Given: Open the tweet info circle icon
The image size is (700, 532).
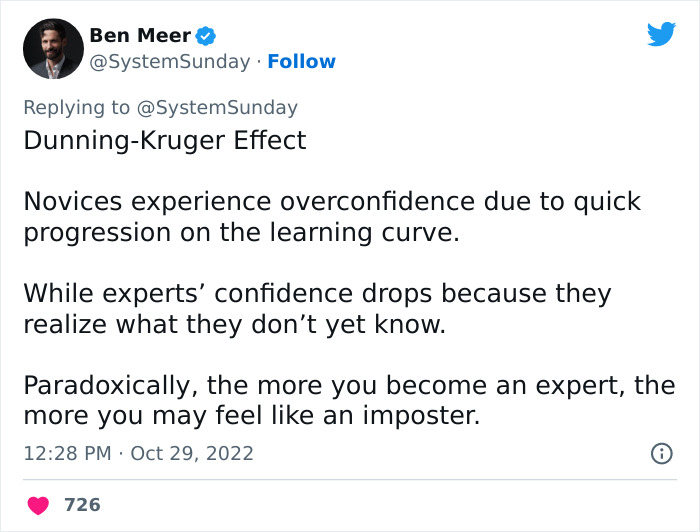Looking at the screenshot, I should pyautogui.click(x=661, y=453).
